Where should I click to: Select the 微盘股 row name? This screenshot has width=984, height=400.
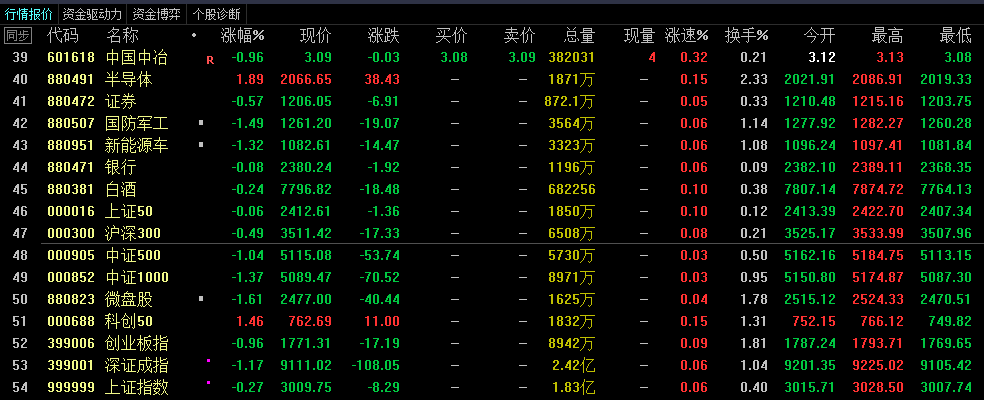tap(129, 300)
